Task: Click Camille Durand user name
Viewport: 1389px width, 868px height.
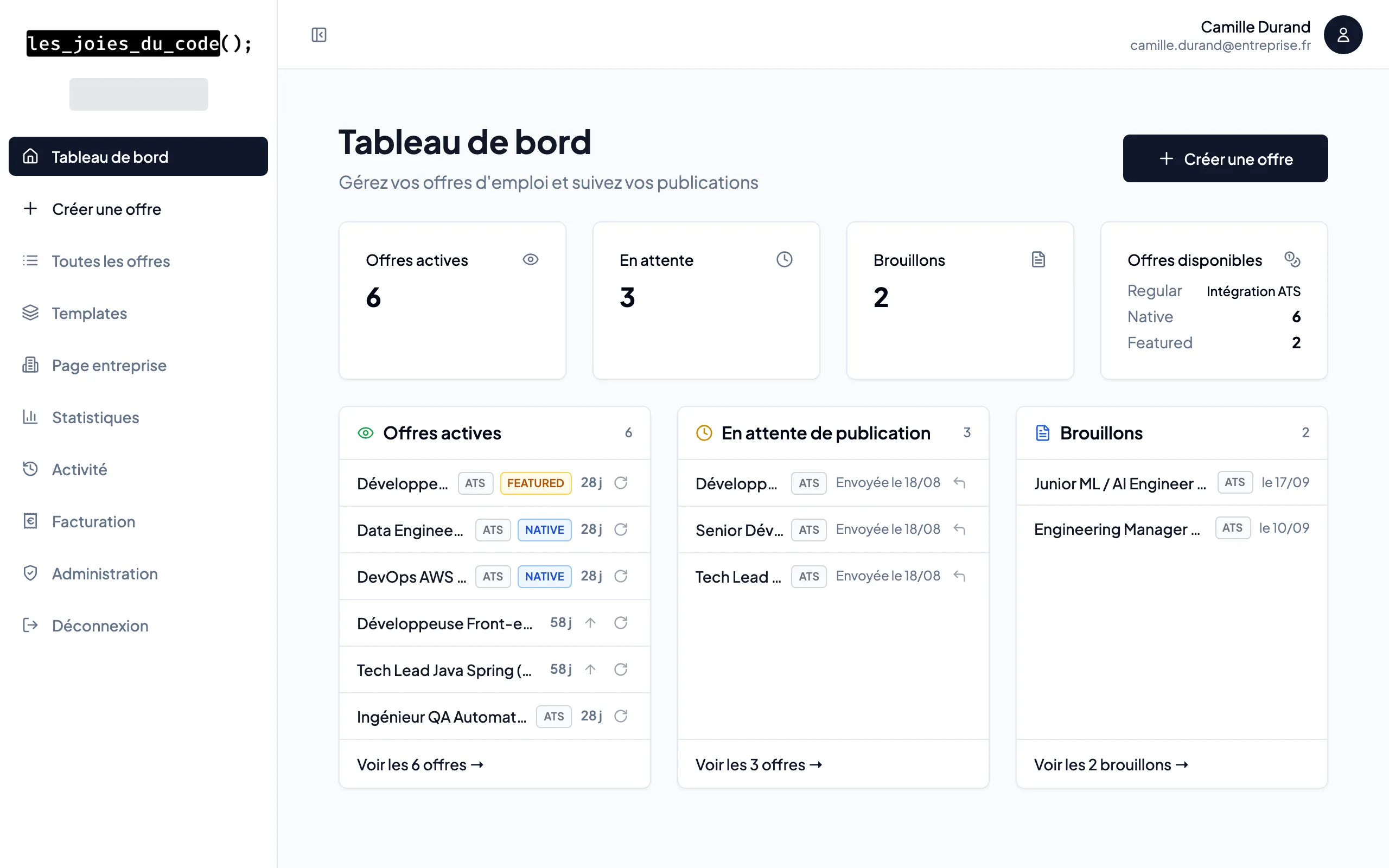Action: click(x=1256, y=27)
